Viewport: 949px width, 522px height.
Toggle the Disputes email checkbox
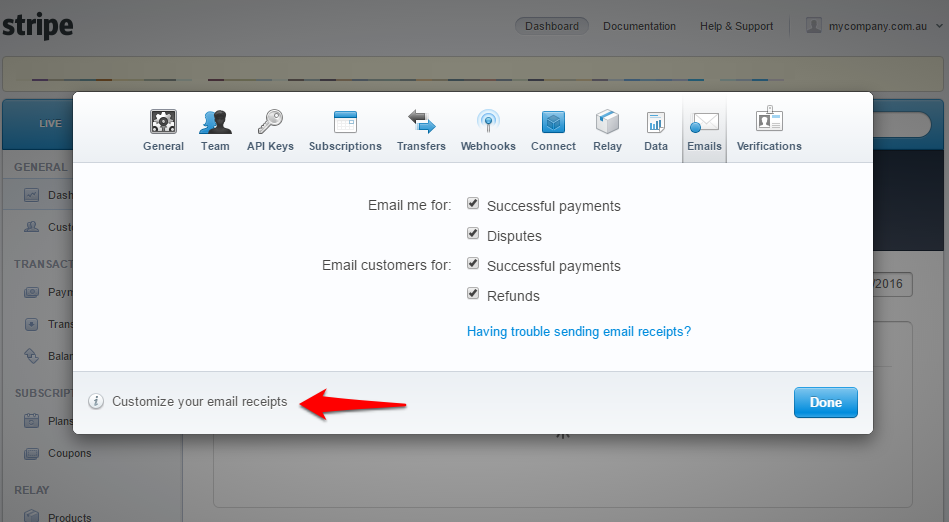coord(473,234)
